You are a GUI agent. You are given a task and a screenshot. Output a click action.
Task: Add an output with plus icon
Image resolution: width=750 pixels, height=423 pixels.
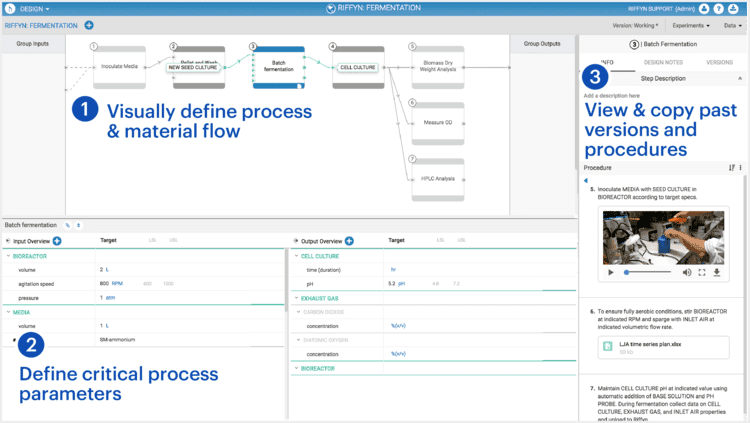[x=349, y=241]
